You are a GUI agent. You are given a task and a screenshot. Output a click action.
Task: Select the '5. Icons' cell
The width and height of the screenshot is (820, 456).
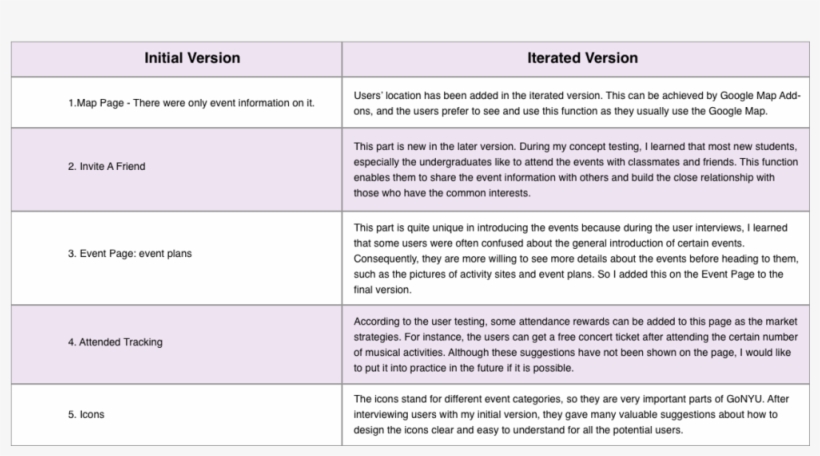[x=86, y=414]
